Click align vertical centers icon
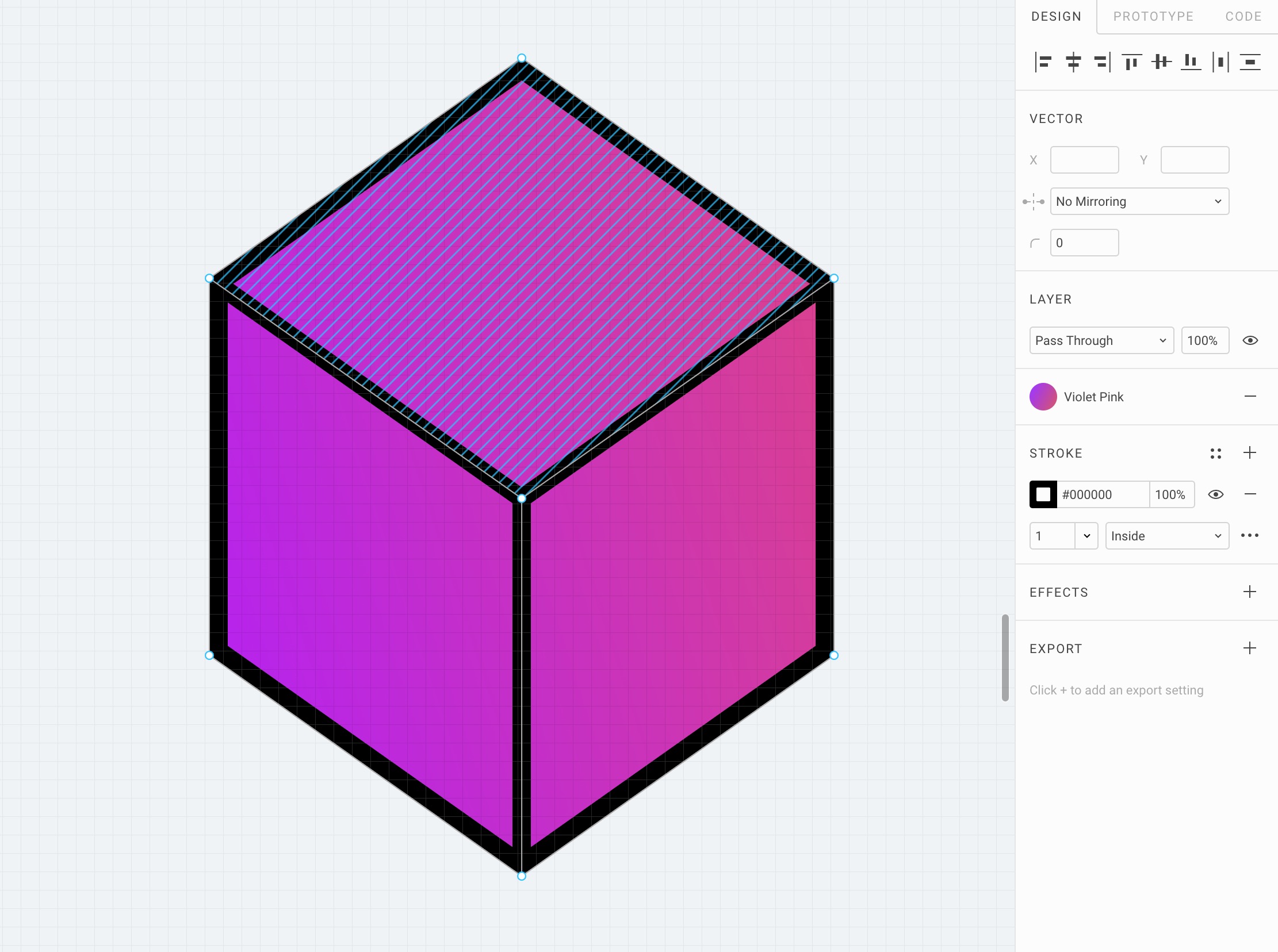This screenshot has height=952, width=1278. [x=1161, y=62]
